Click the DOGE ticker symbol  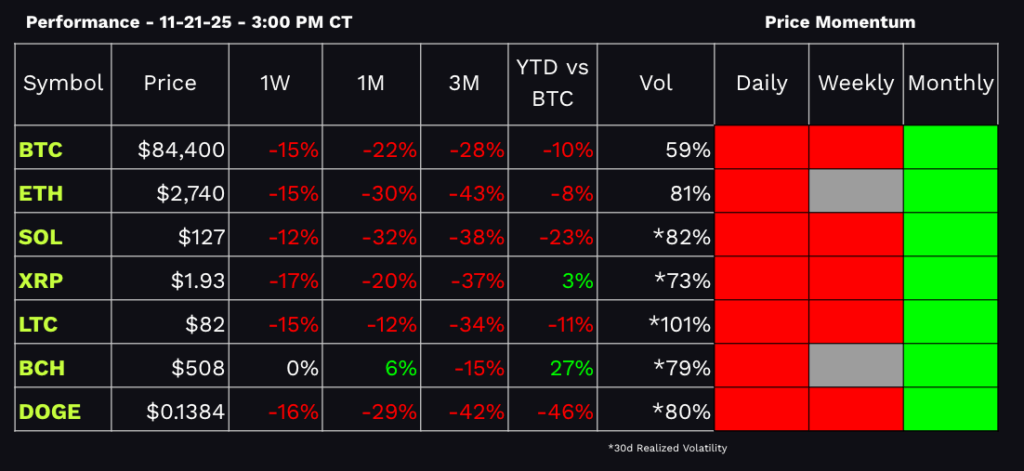49,411
